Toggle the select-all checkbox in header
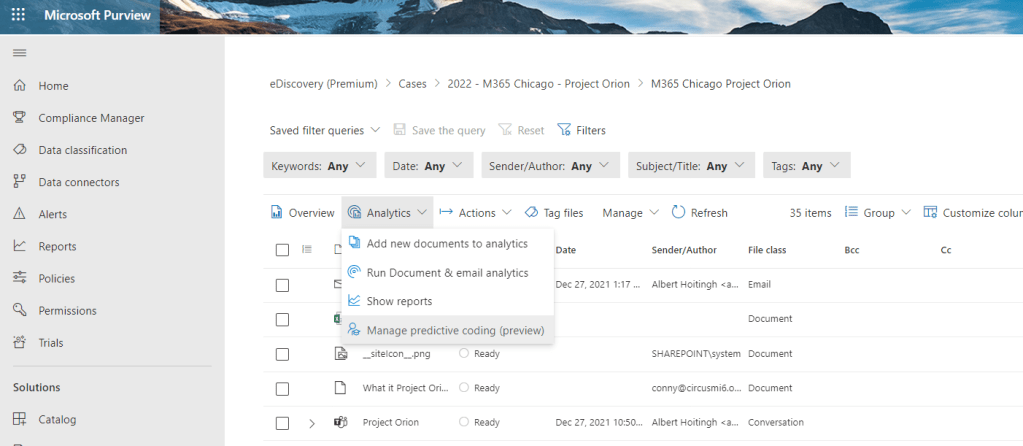The image size is (1023, 446). (282, 250)
